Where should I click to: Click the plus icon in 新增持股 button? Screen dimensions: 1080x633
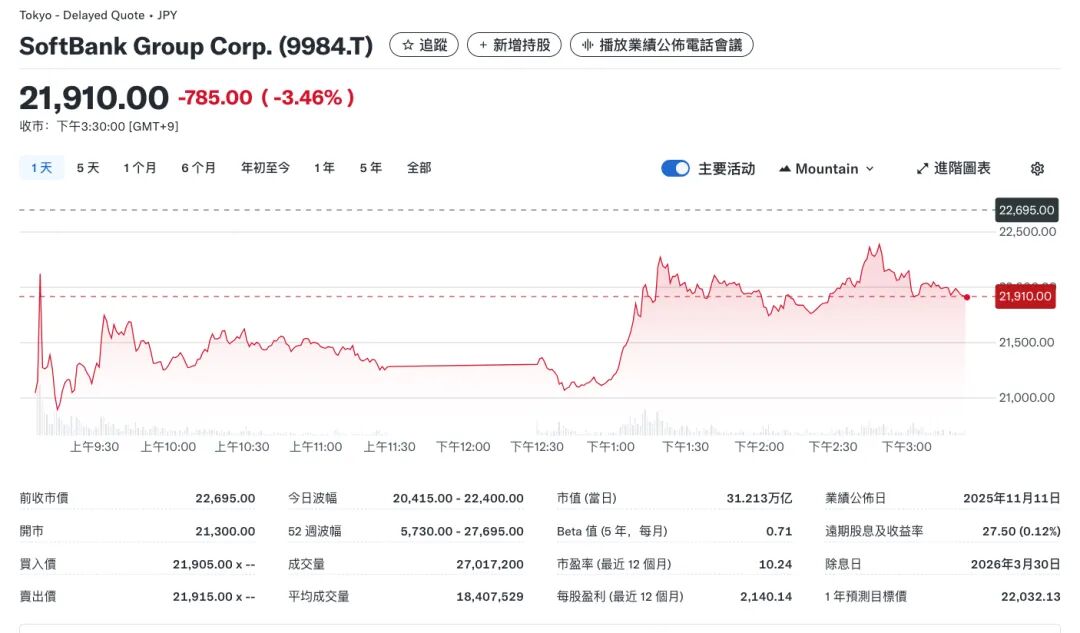(483, 45)
